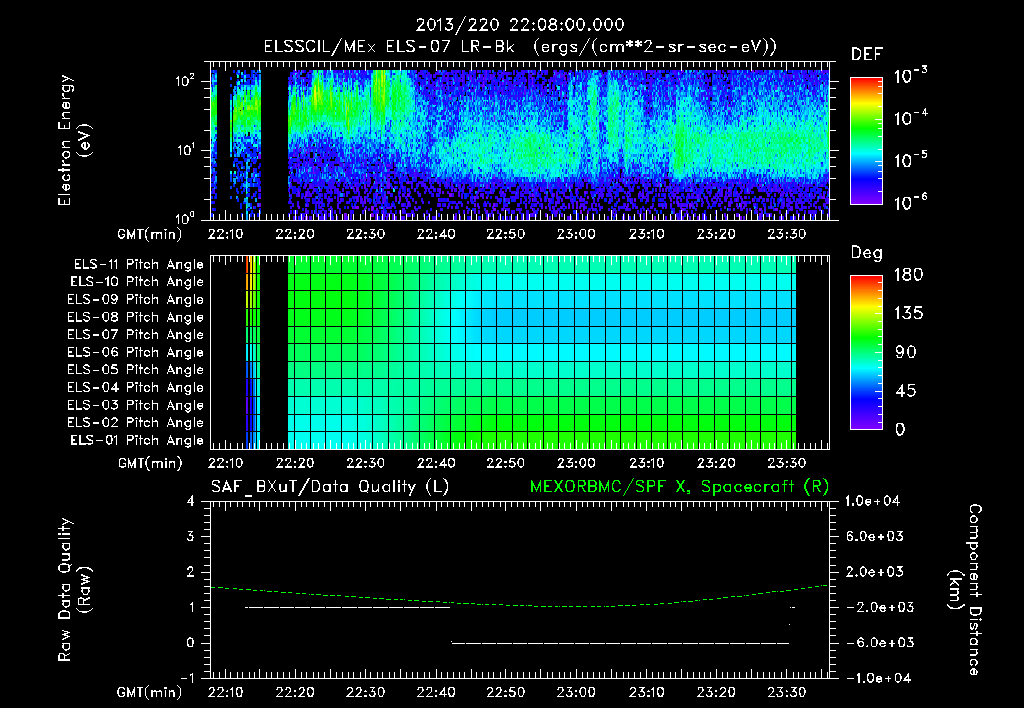This screenshot has width=1024, height=708.
Task: Click the DEF color scale bar
Action: (867, 141)
